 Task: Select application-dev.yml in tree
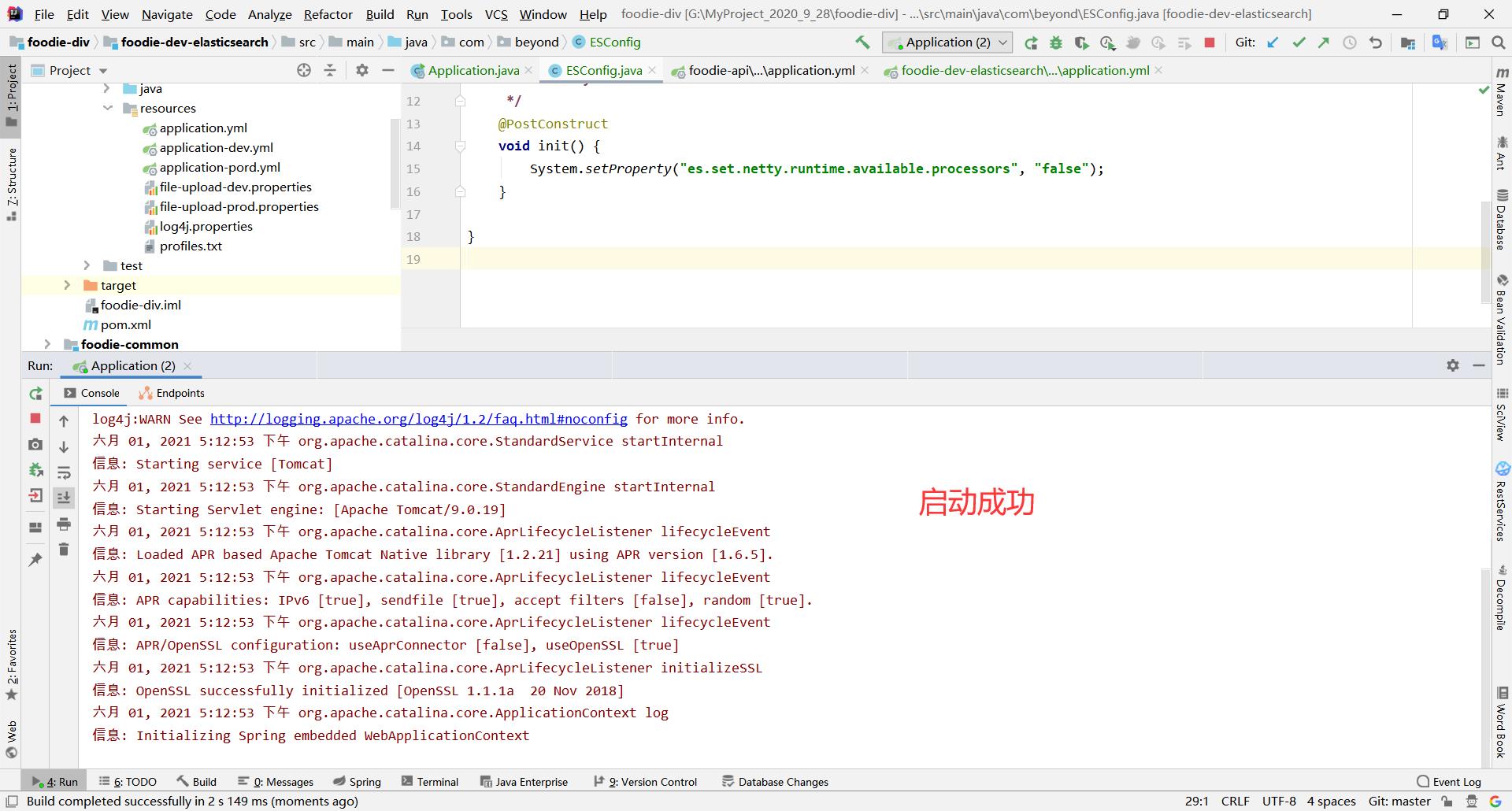[216, 147]
